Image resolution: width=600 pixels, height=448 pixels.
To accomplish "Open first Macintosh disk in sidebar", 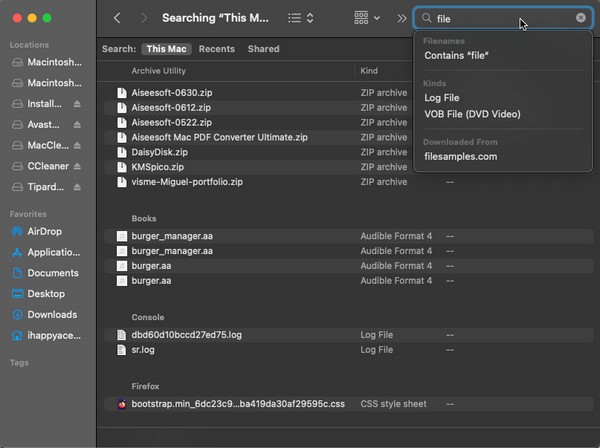I will click(48, 62).
